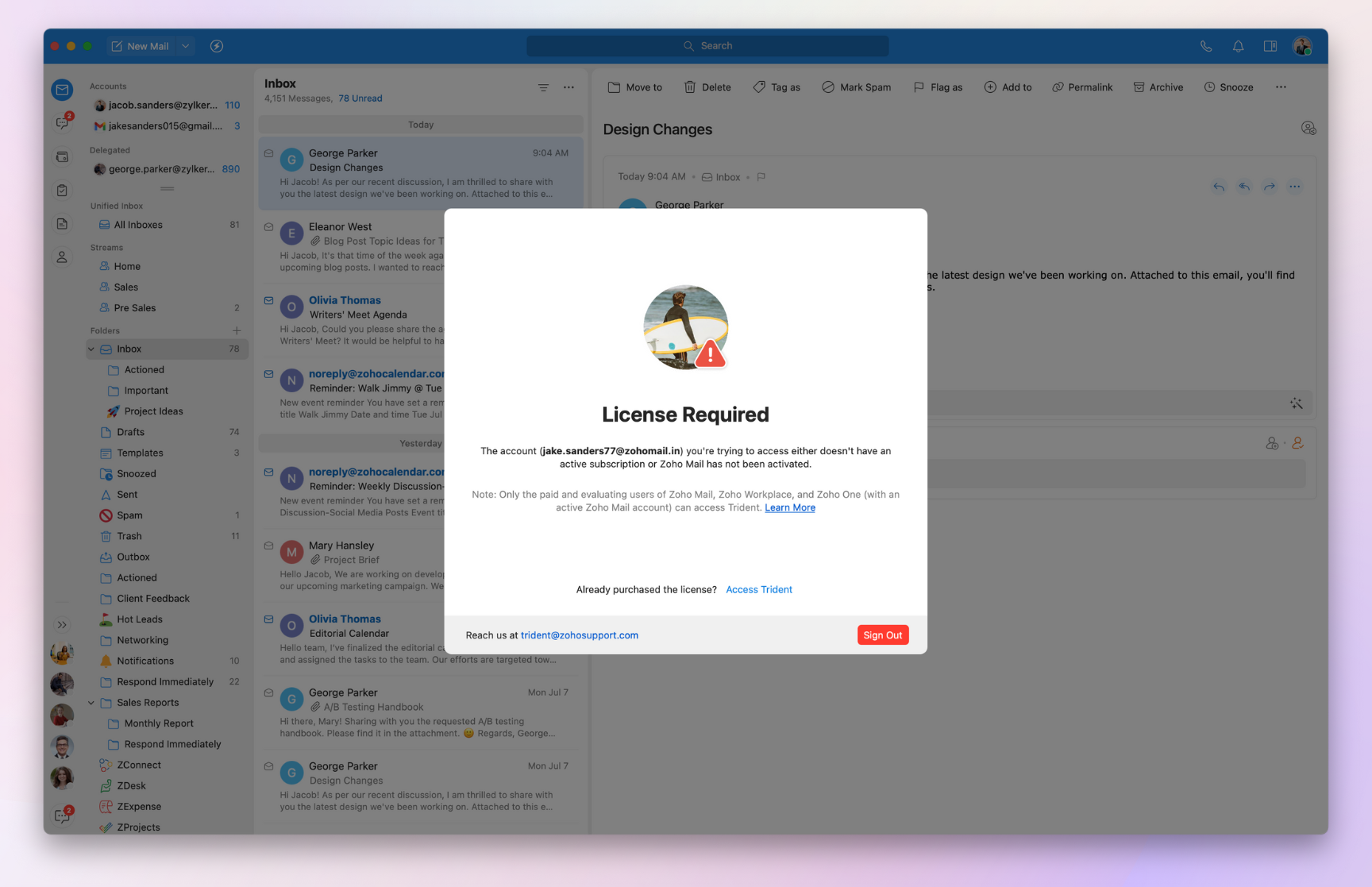Open the Inbox list more options ellipsis
The width and height of the screenshot is (1372, 887).
[x=568, y=87]
